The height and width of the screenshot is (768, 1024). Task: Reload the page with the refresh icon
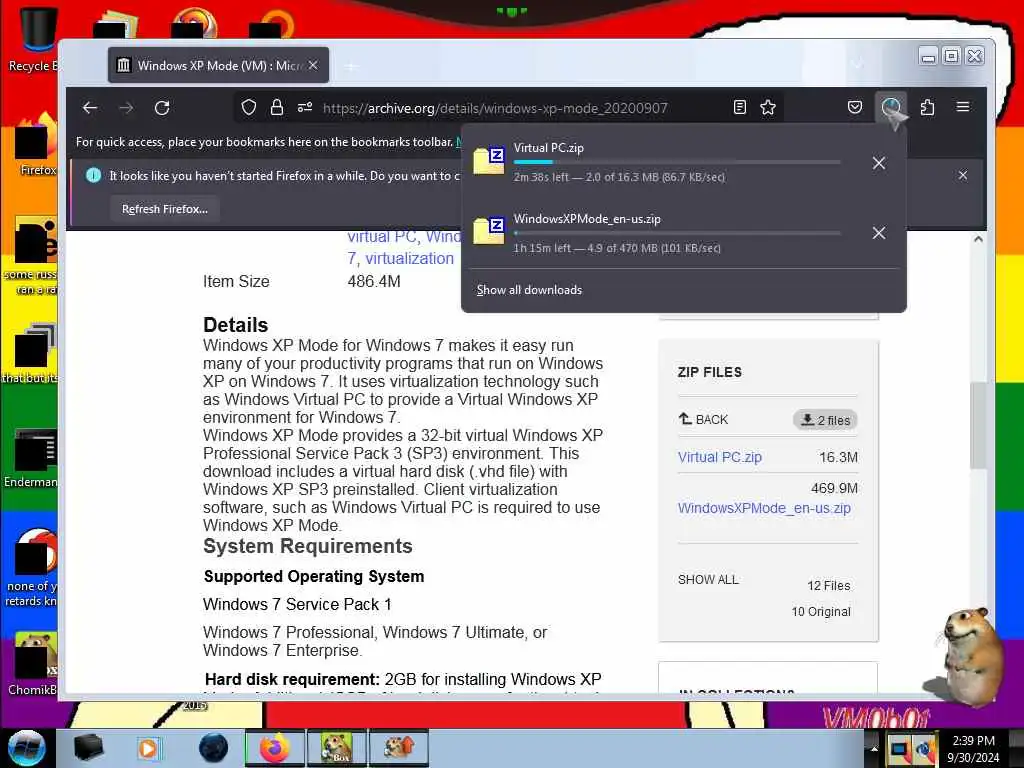162,108
